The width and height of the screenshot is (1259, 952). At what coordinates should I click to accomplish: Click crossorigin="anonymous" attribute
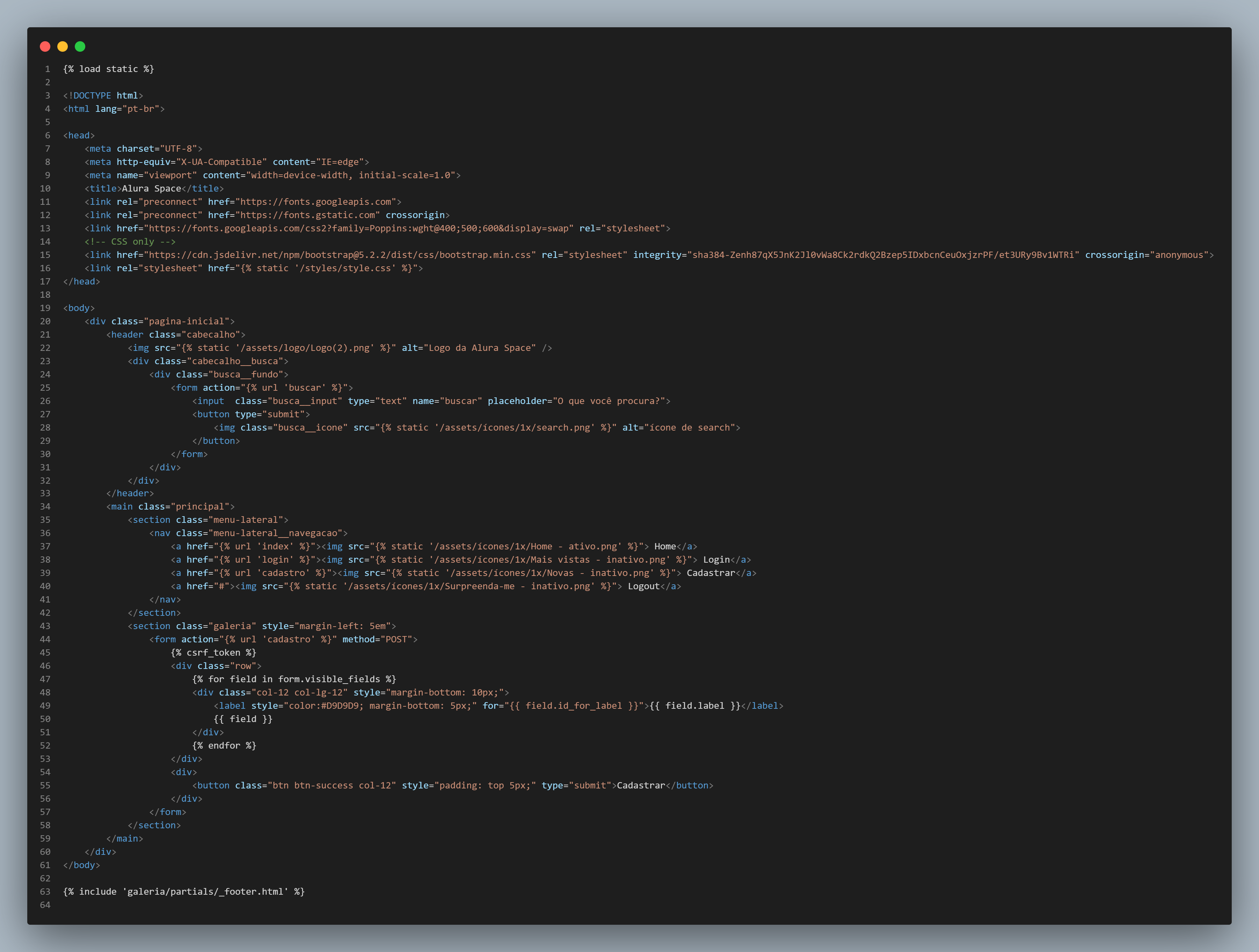coord(1147,255)
